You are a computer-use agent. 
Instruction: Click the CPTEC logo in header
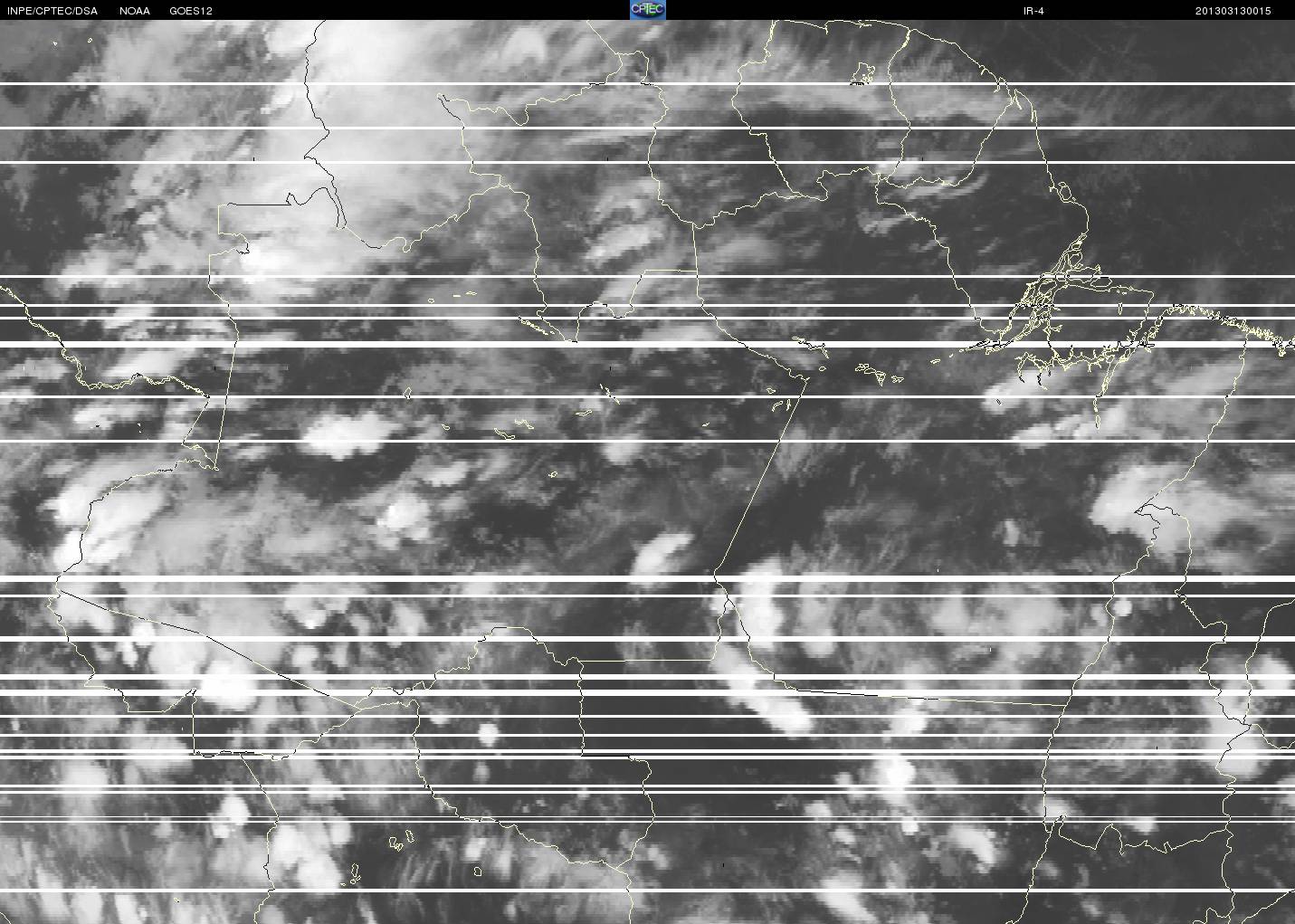click(x=647, y=10)
